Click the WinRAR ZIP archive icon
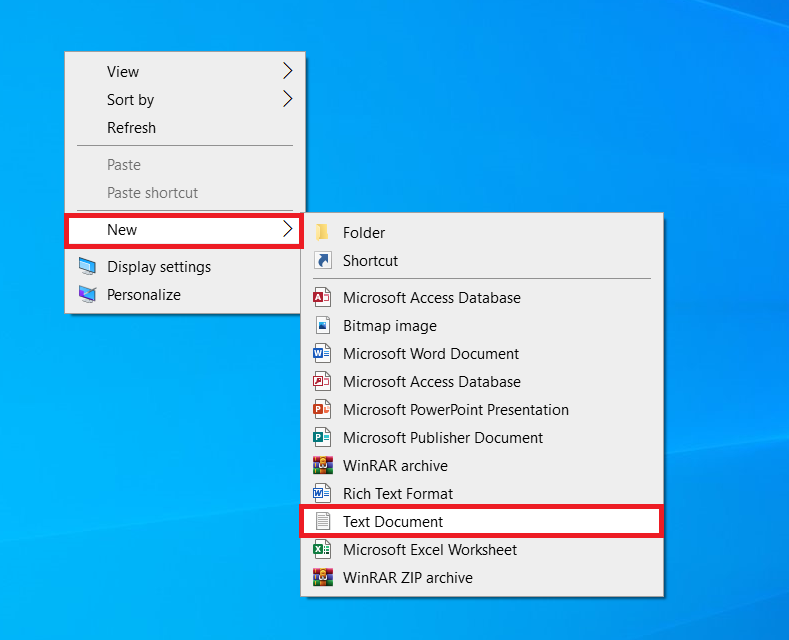 pos(322,577)
